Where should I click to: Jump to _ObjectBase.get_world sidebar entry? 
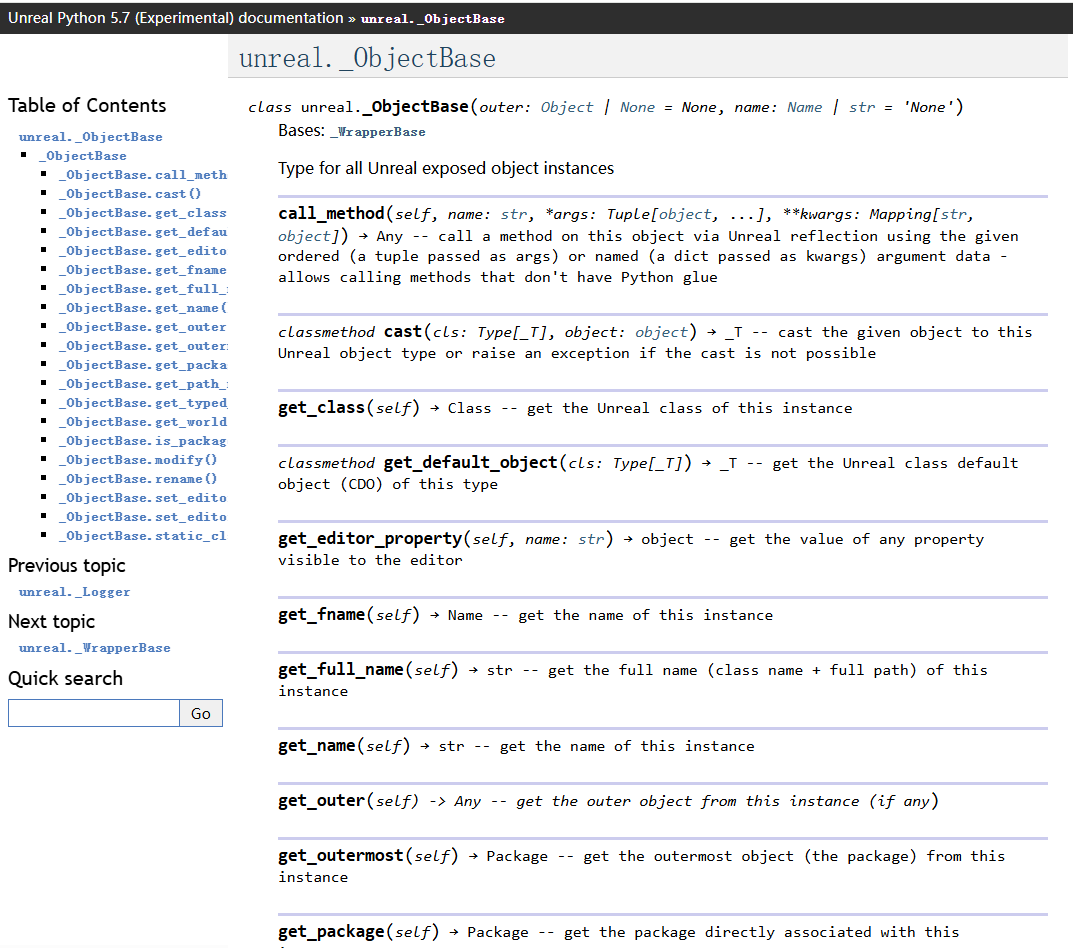(x=142, y=422)
